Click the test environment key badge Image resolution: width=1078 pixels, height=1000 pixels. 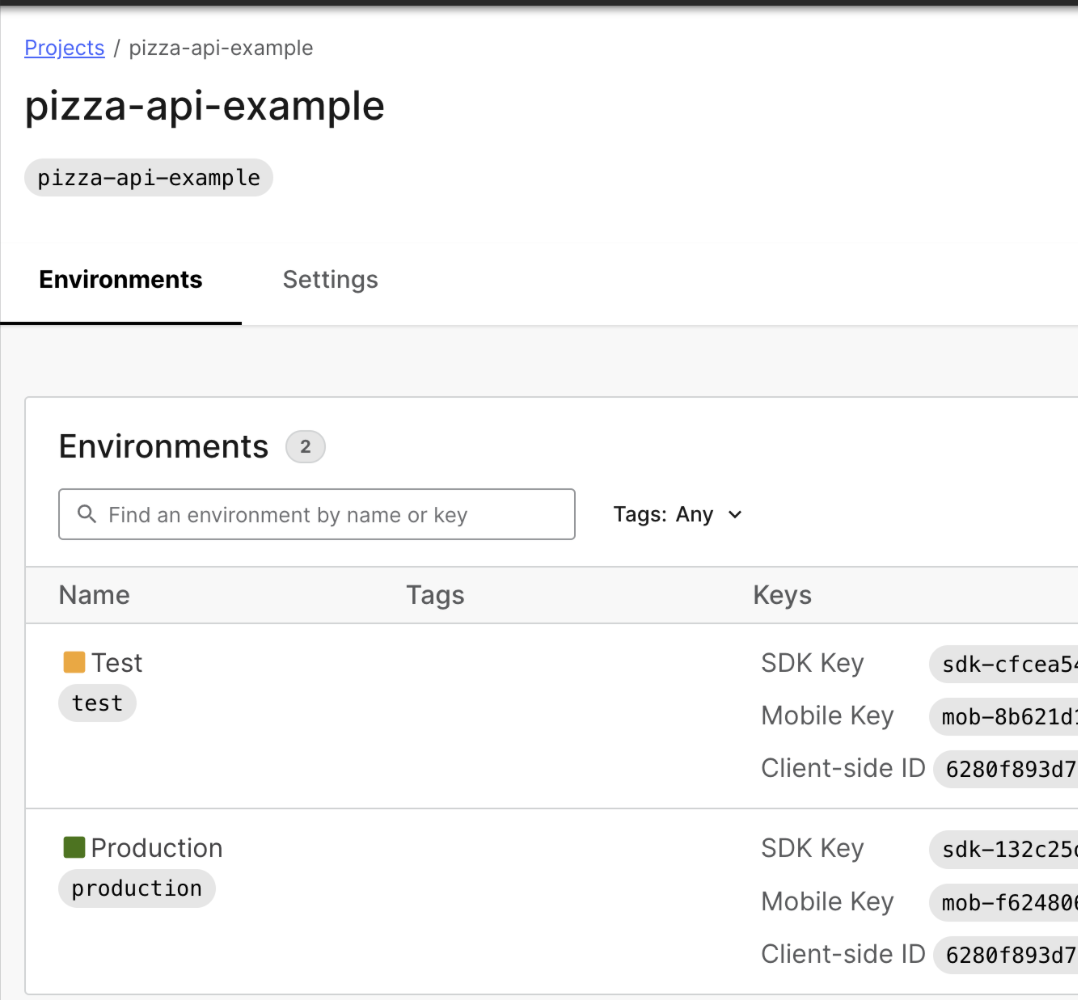97,703
